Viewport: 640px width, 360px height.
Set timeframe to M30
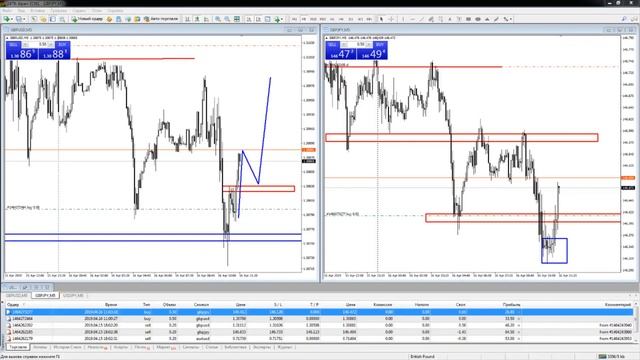click(x=322, y=19)
